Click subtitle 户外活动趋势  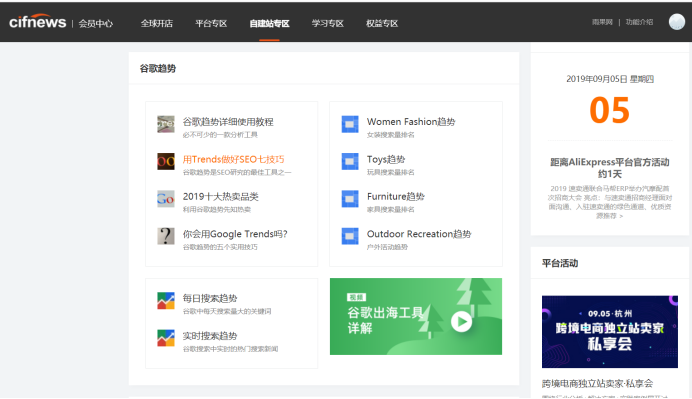[x=387, y=247]
